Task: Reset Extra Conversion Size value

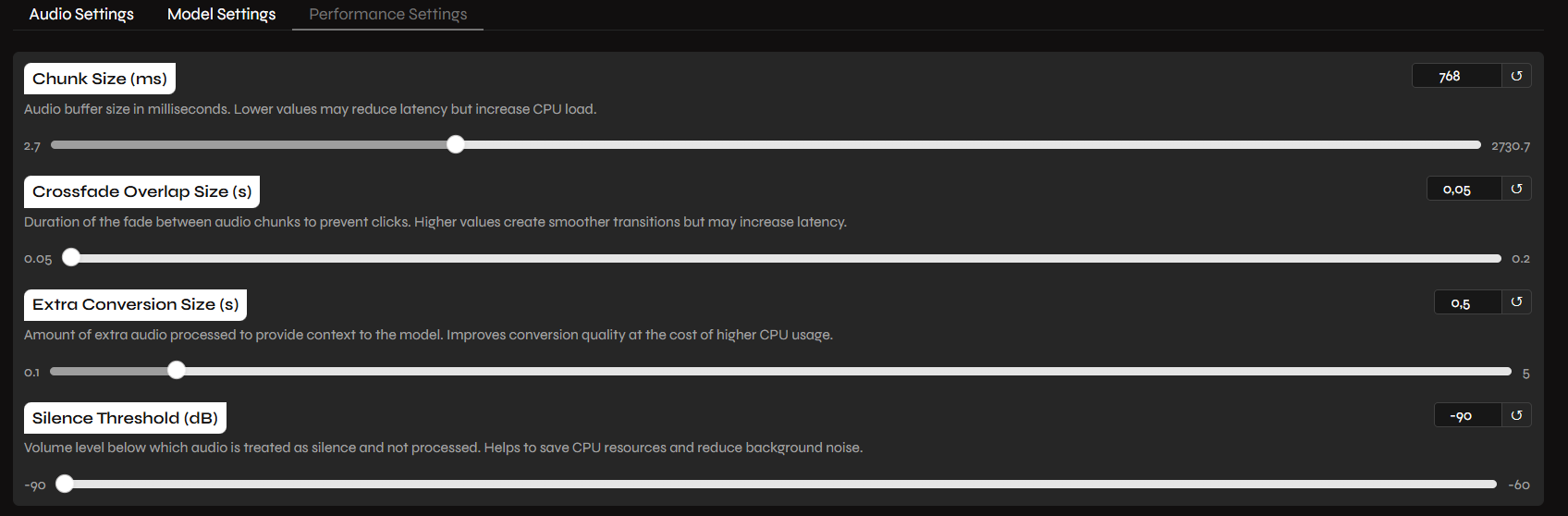Action: coord(1516,302)
